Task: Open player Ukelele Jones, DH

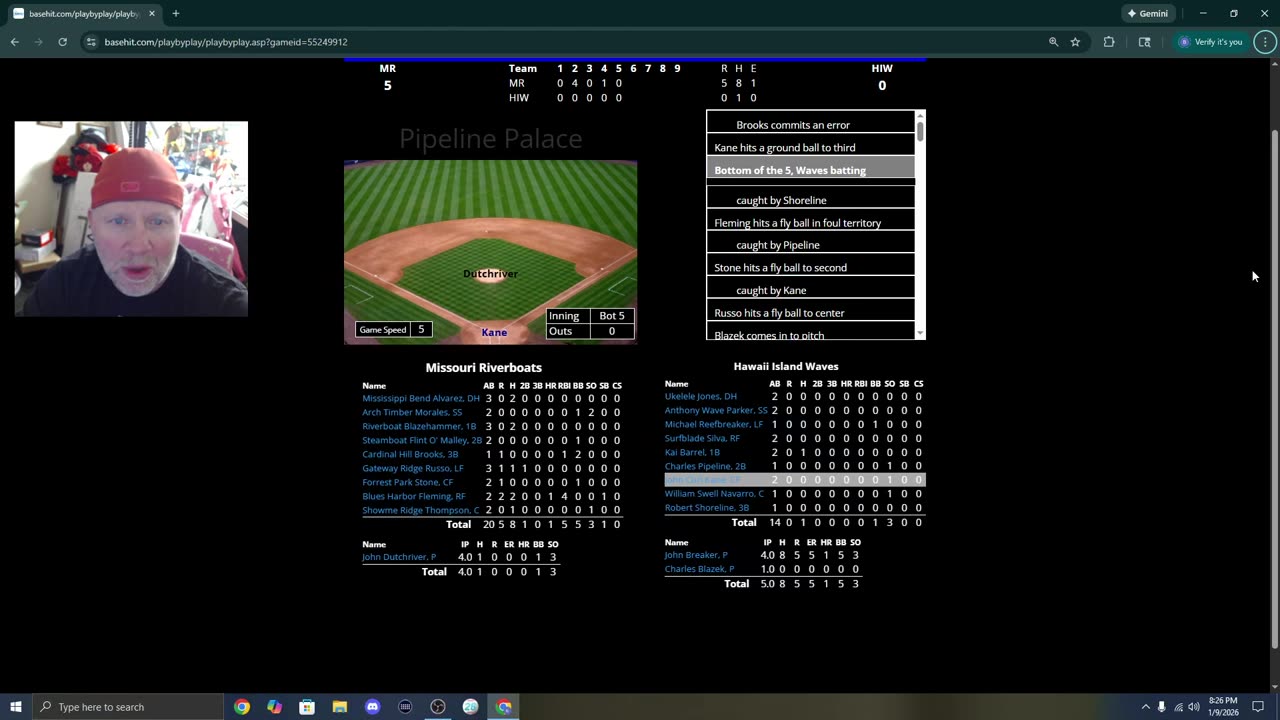Action: click(701, 396)
